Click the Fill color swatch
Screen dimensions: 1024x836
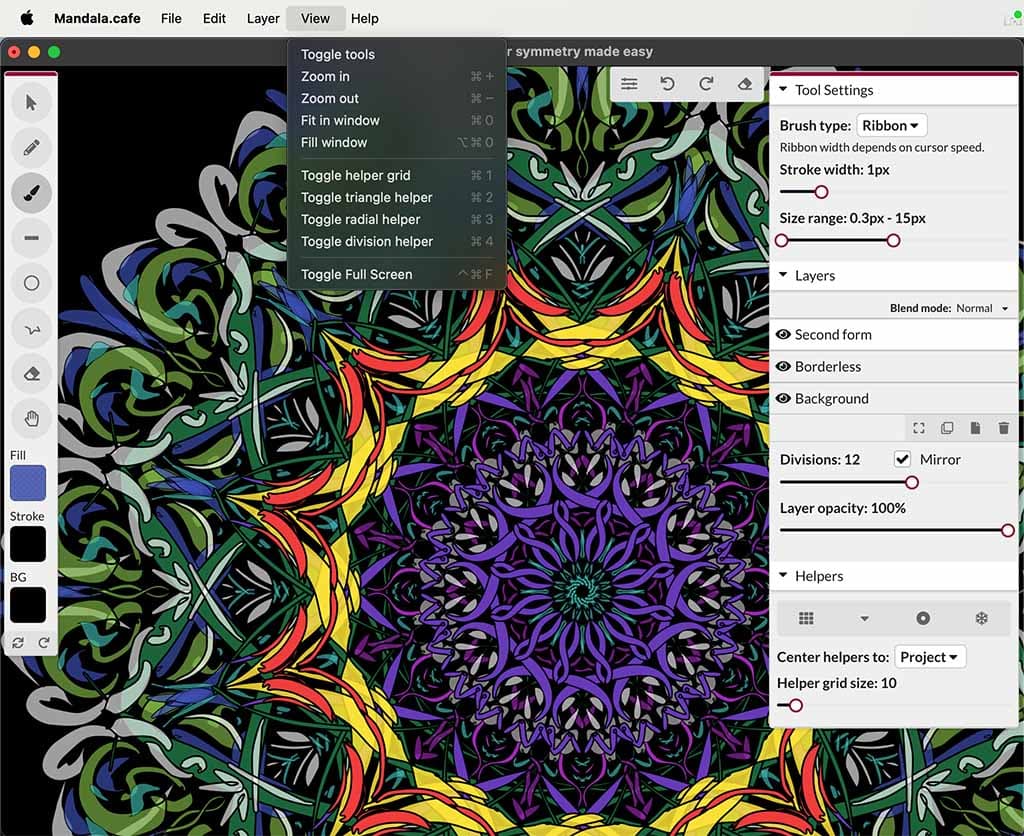point(27,483)
